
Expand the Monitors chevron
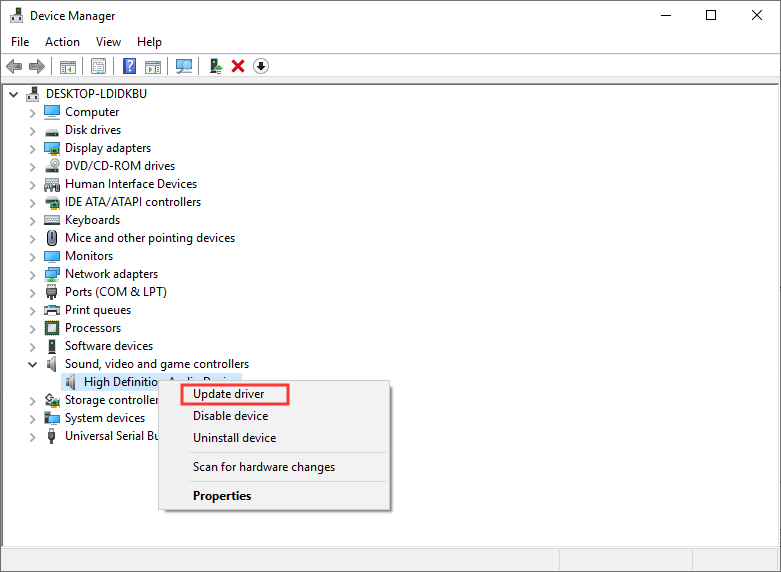[x=32, y=257]
